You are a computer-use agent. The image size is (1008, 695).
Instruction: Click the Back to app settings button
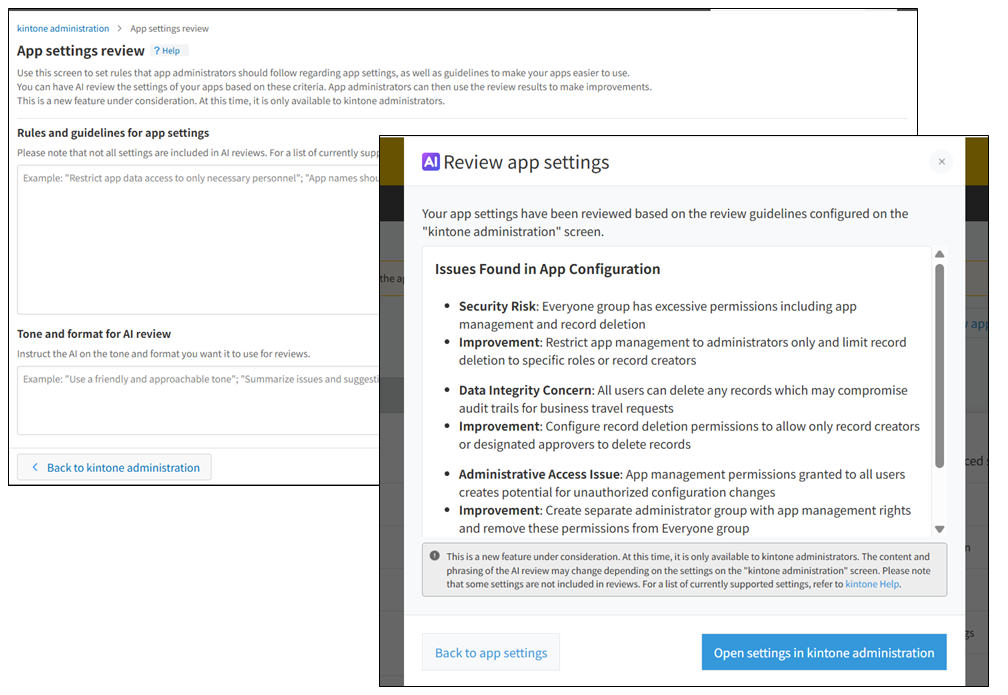[490, 652]
